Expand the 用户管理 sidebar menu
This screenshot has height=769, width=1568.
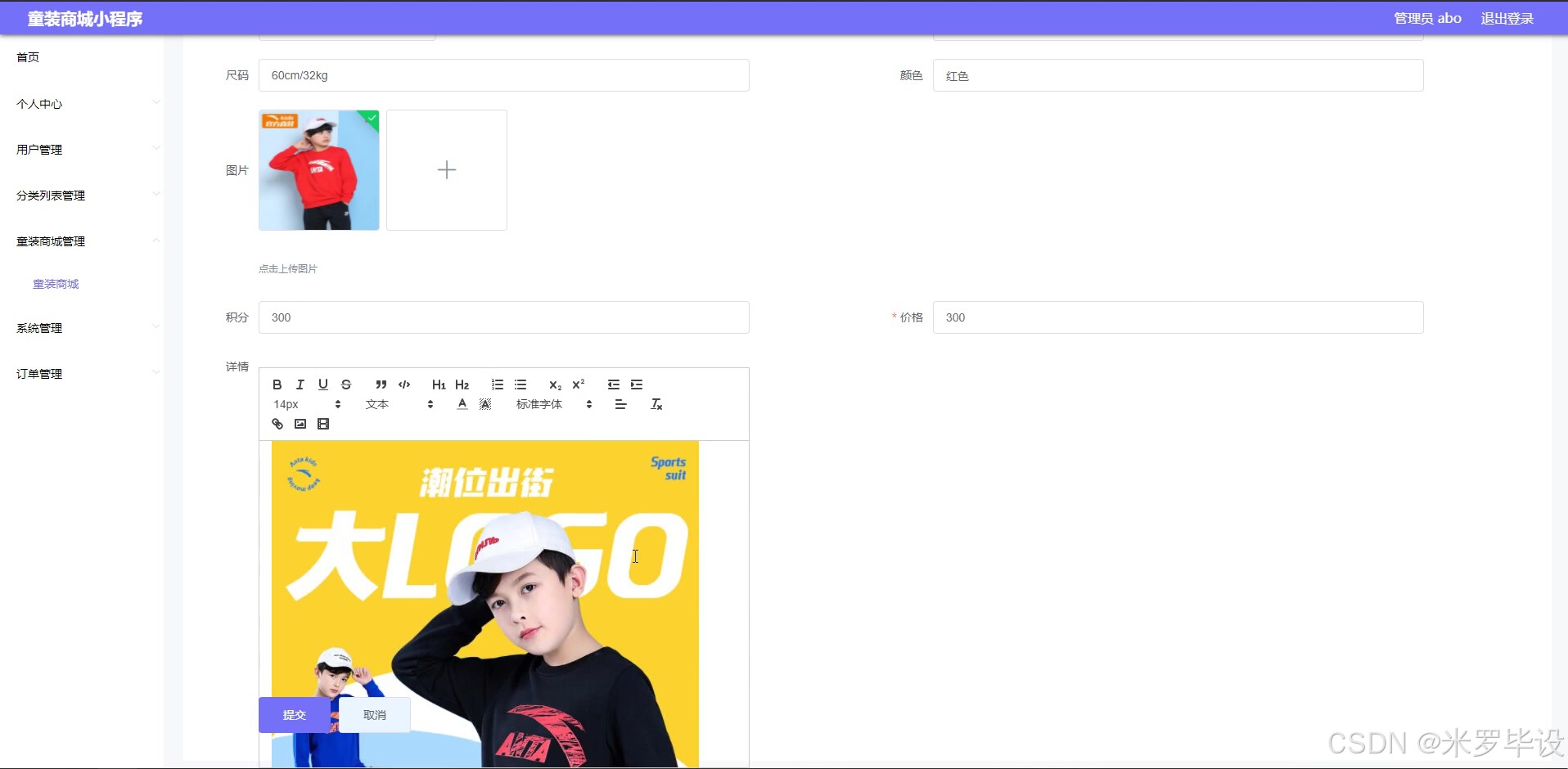[82, 150]
